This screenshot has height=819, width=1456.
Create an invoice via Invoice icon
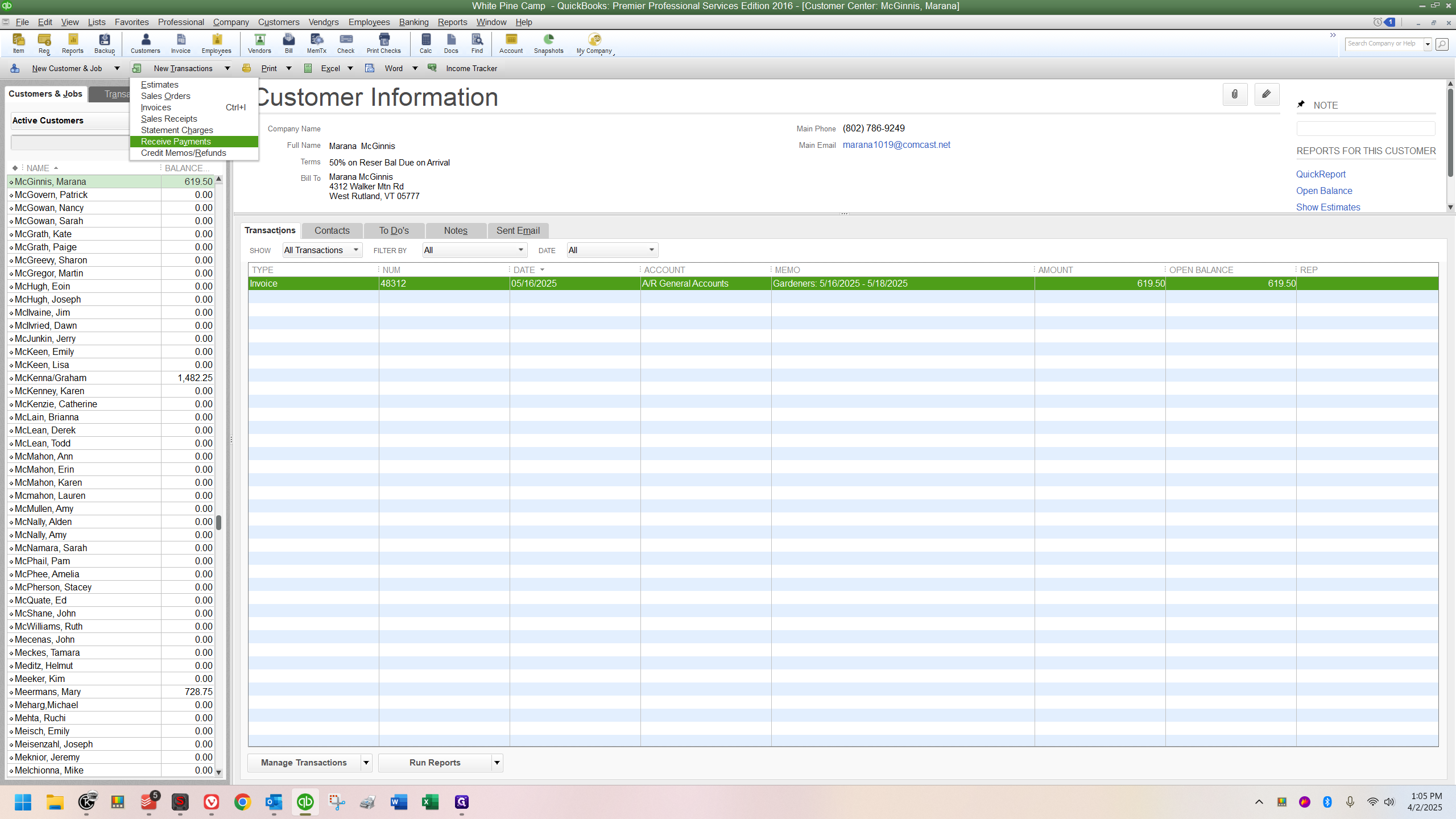pos(181,43)
